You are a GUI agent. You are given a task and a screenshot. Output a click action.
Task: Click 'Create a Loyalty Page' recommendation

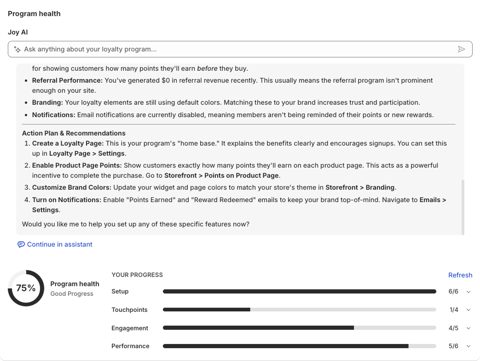[68, 143]
